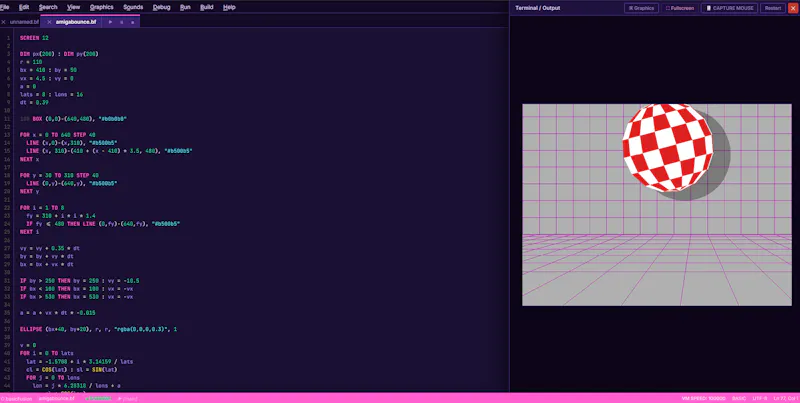Open the Build menu
This screenshot has width=800, height=403.
207,7
